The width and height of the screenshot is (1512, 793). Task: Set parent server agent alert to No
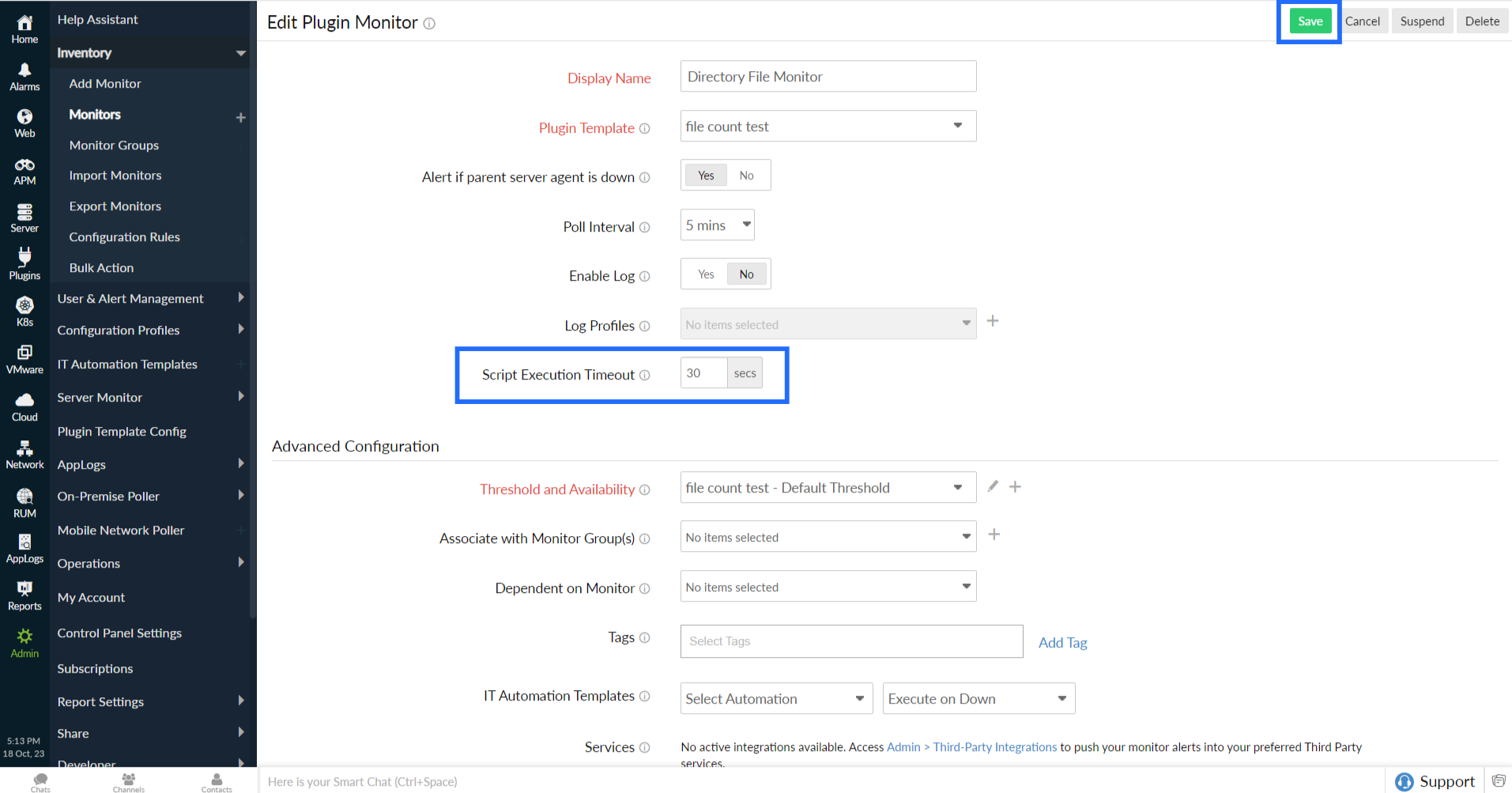coord(746,176)
